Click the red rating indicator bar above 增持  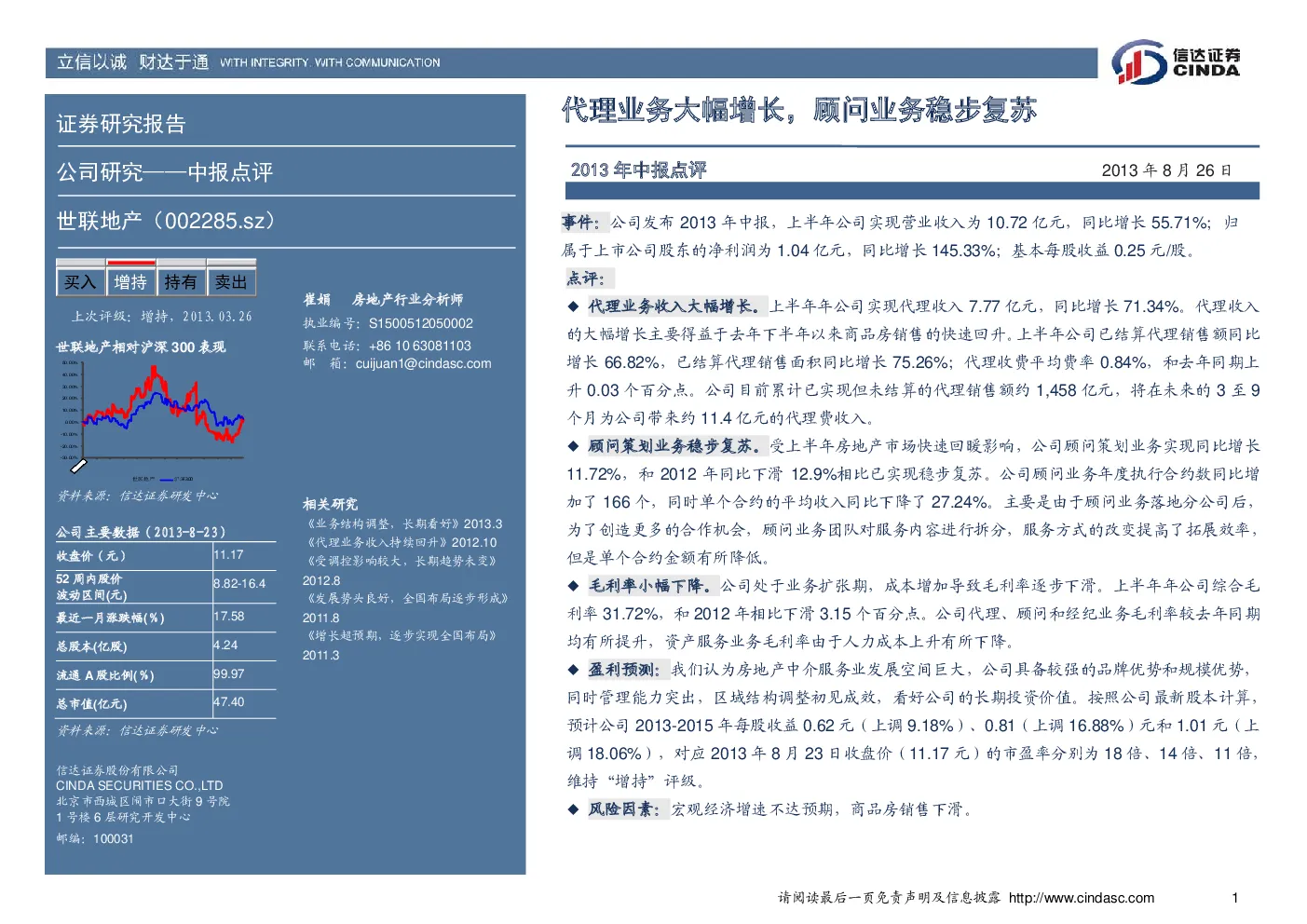click(x=130, y=263)
